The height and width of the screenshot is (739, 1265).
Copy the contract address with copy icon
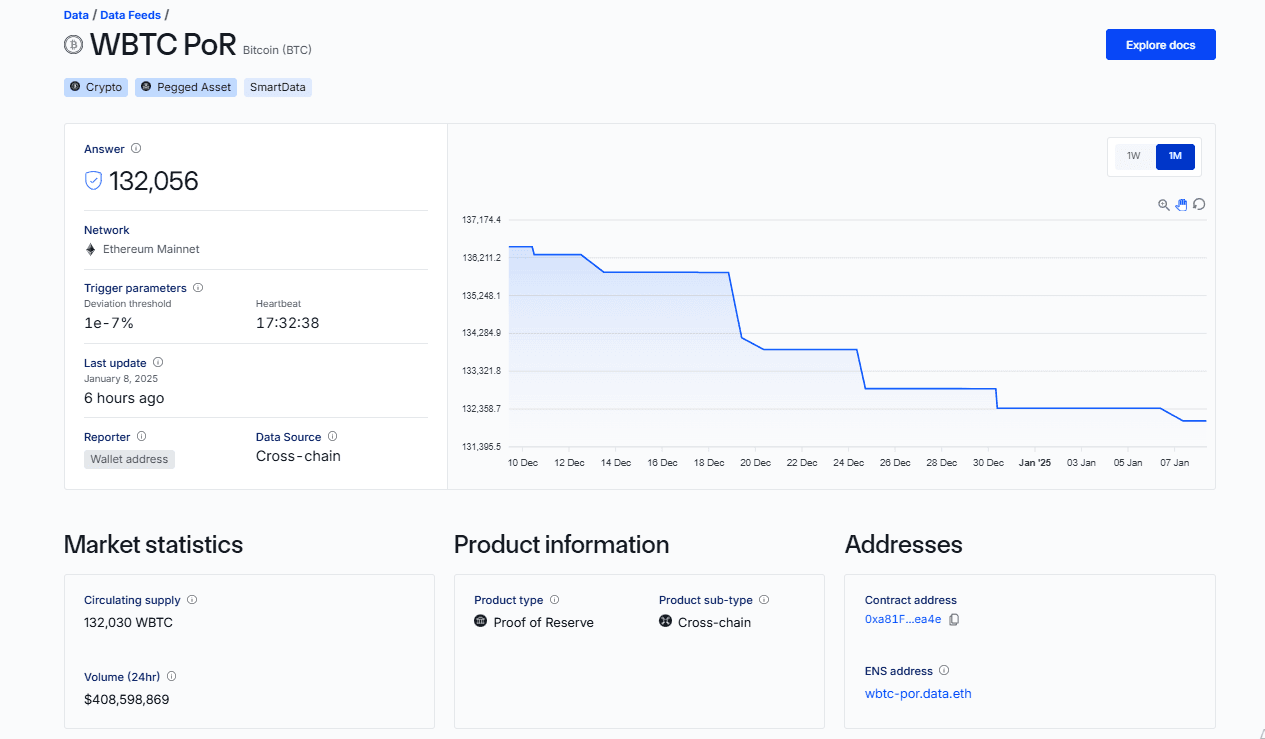[x=954, y=620]
